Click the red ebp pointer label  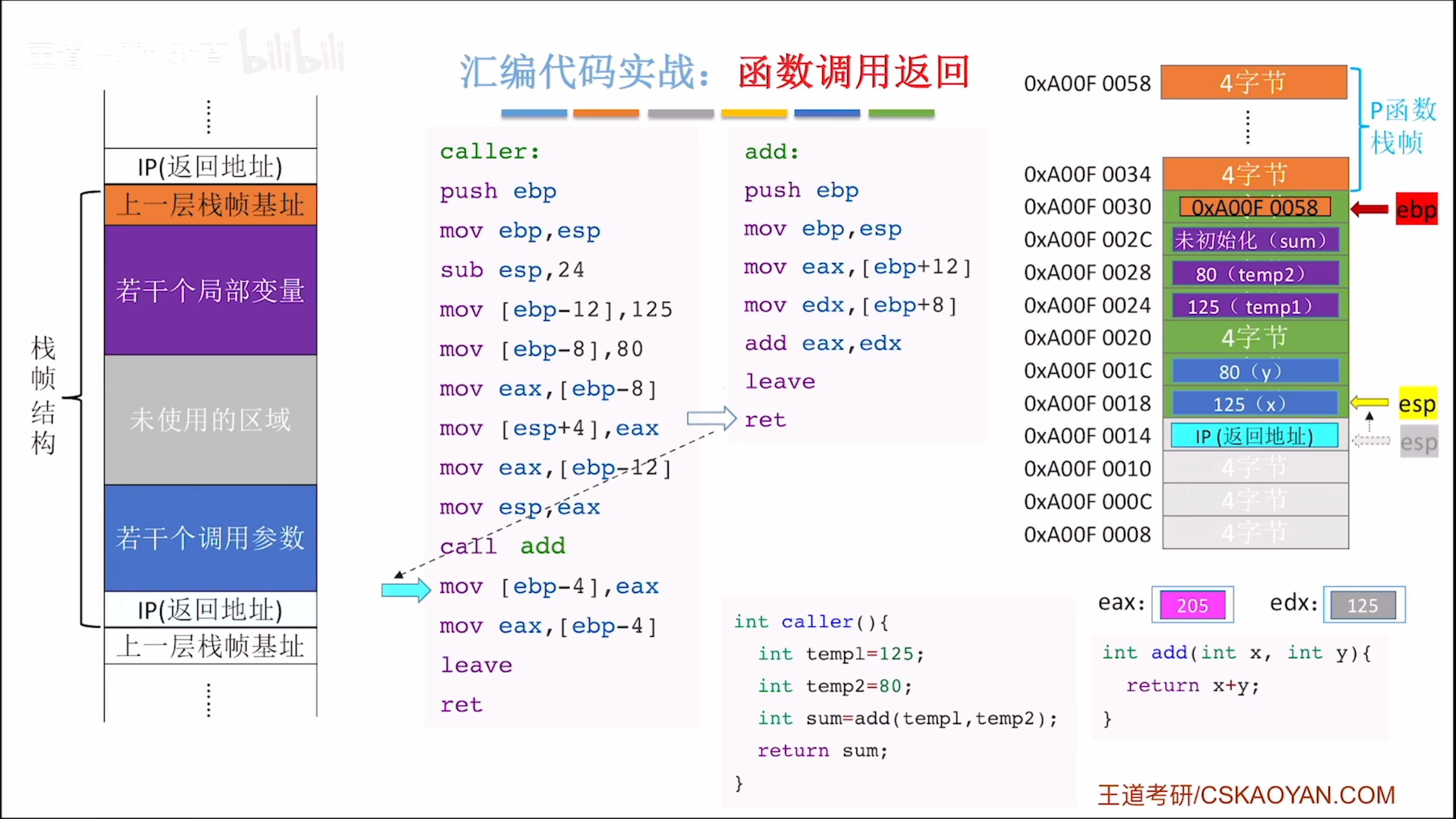coord(1416,209)
